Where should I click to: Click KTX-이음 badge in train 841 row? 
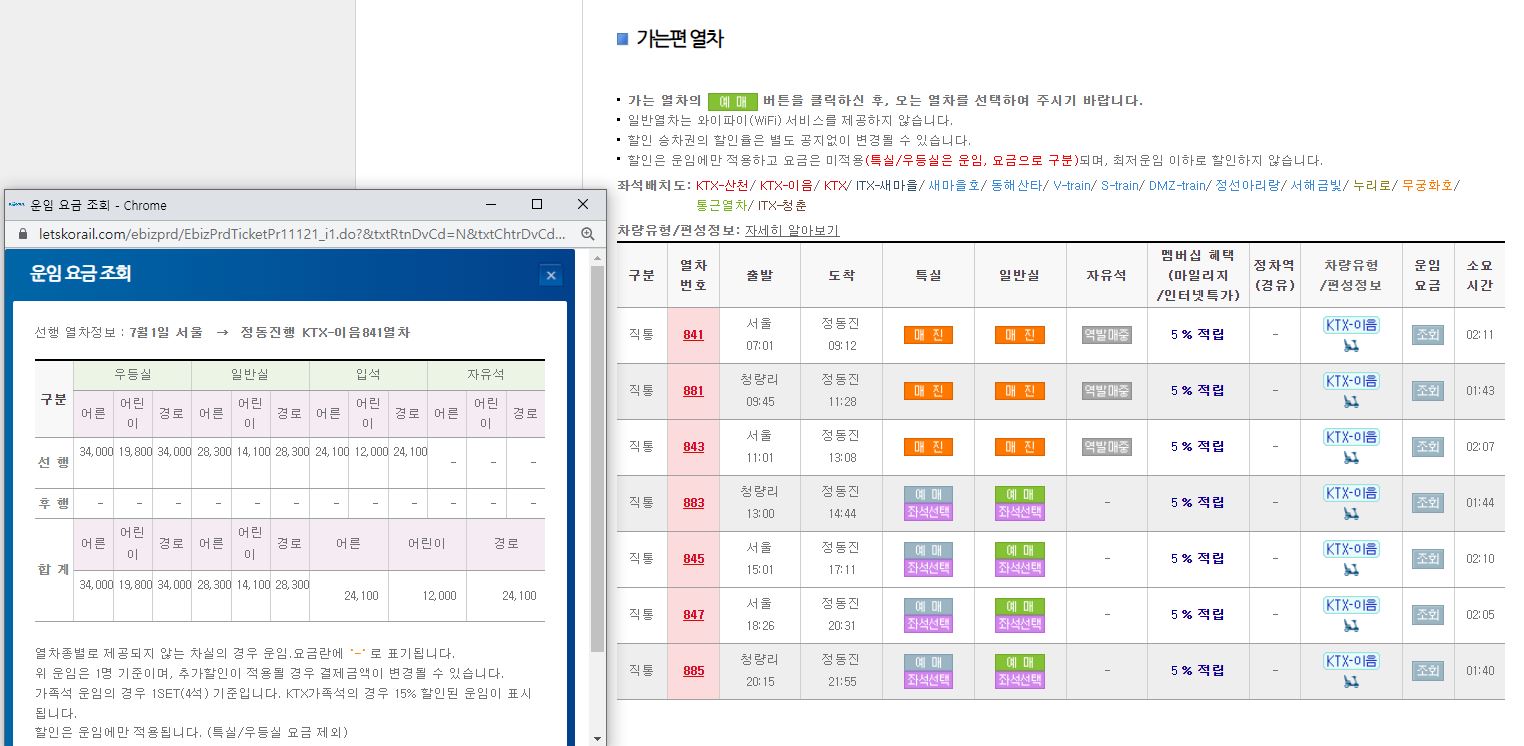[1351, 325]
